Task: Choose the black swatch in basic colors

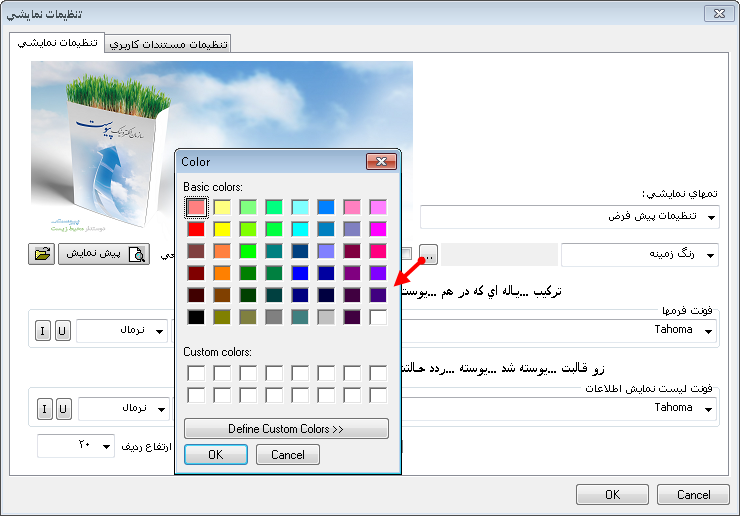Action: 197,317
